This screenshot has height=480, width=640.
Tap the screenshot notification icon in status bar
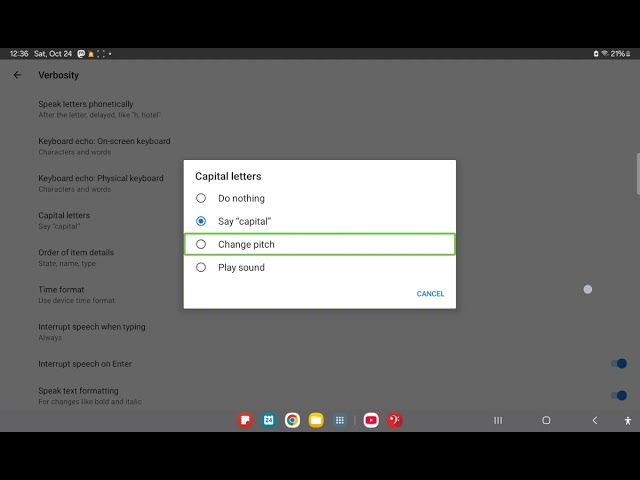point(101,54)
